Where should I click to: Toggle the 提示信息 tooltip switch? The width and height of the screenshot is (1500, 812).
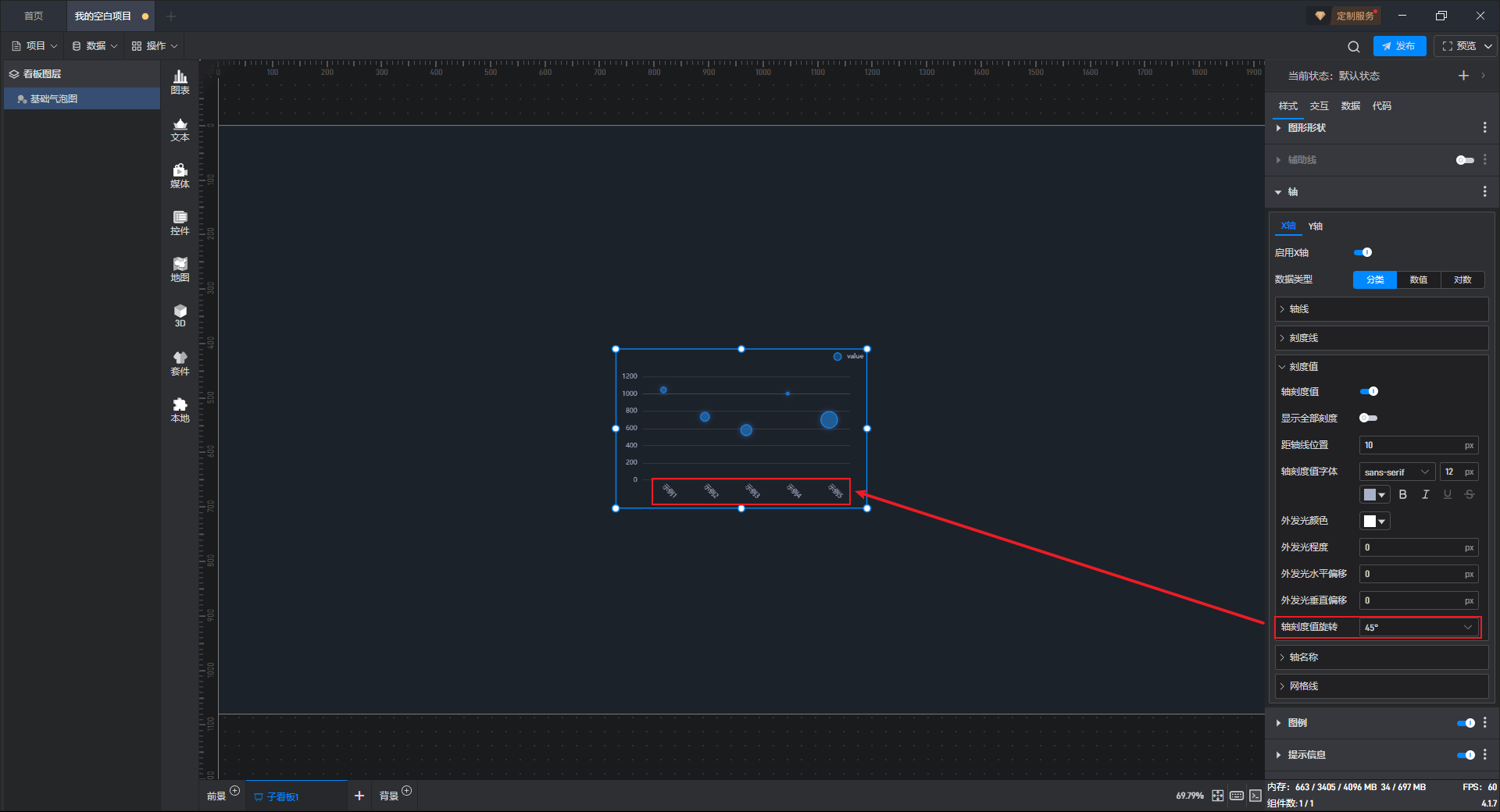1466,755
